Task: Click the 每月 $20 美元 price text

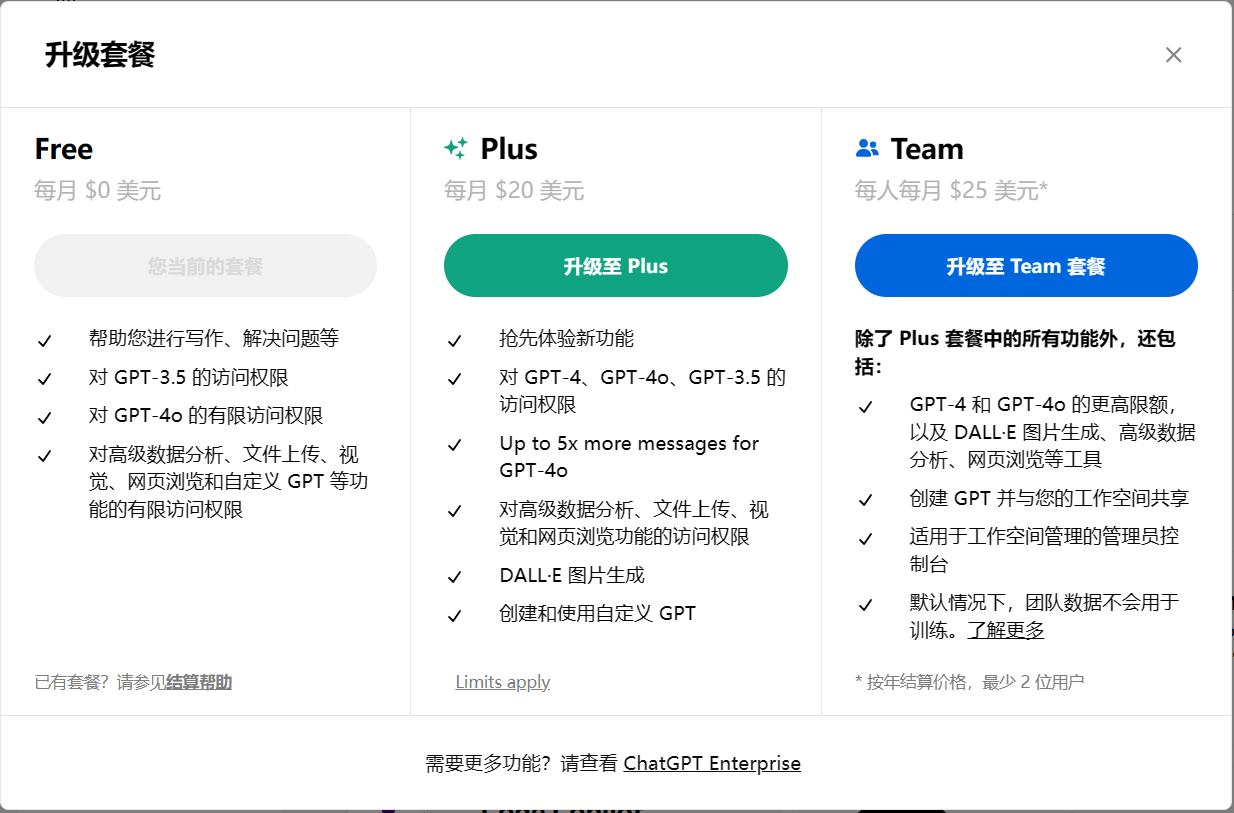Action: 514,190
